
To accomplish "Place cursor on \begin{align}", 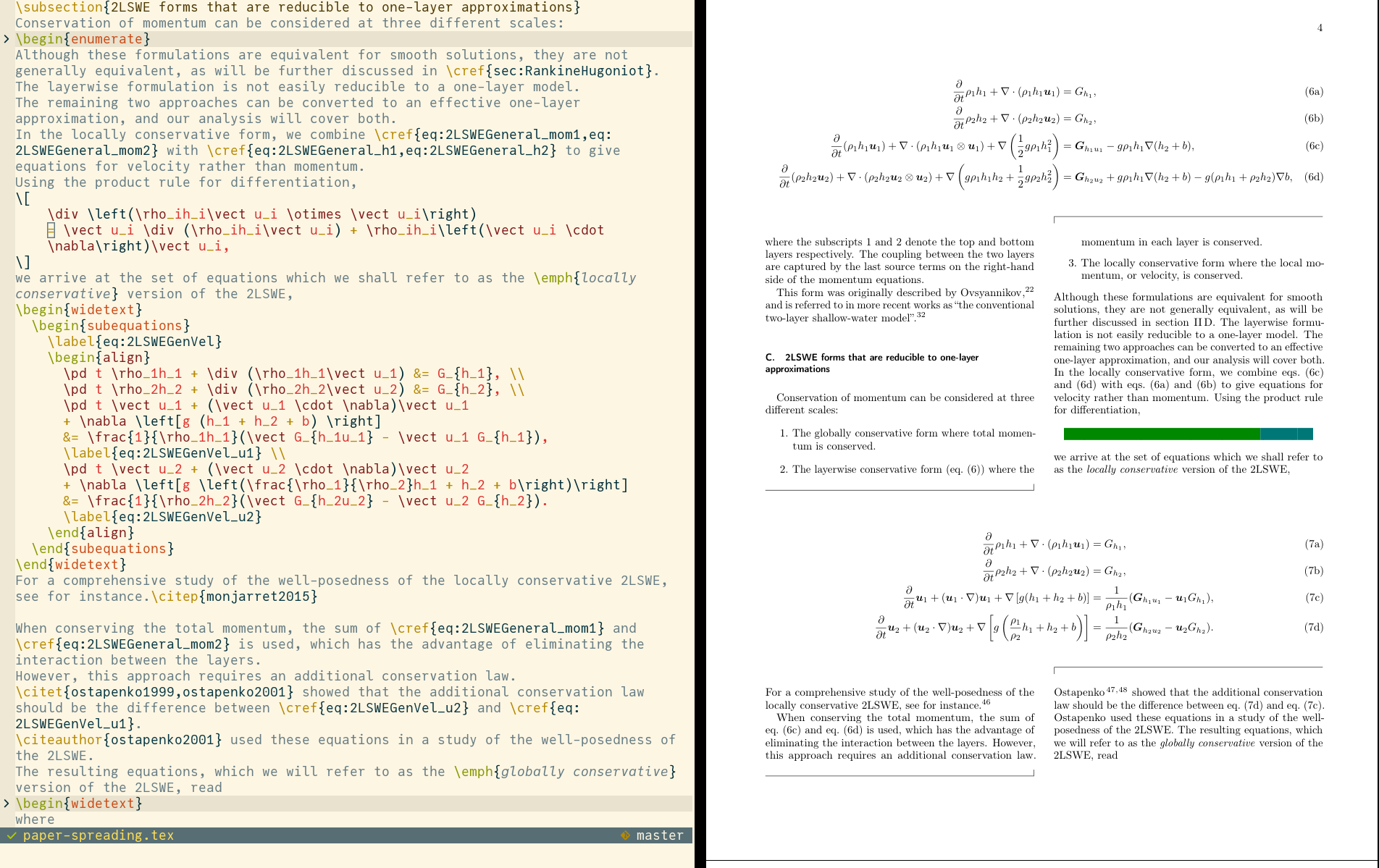I will (x=98, y=358).
